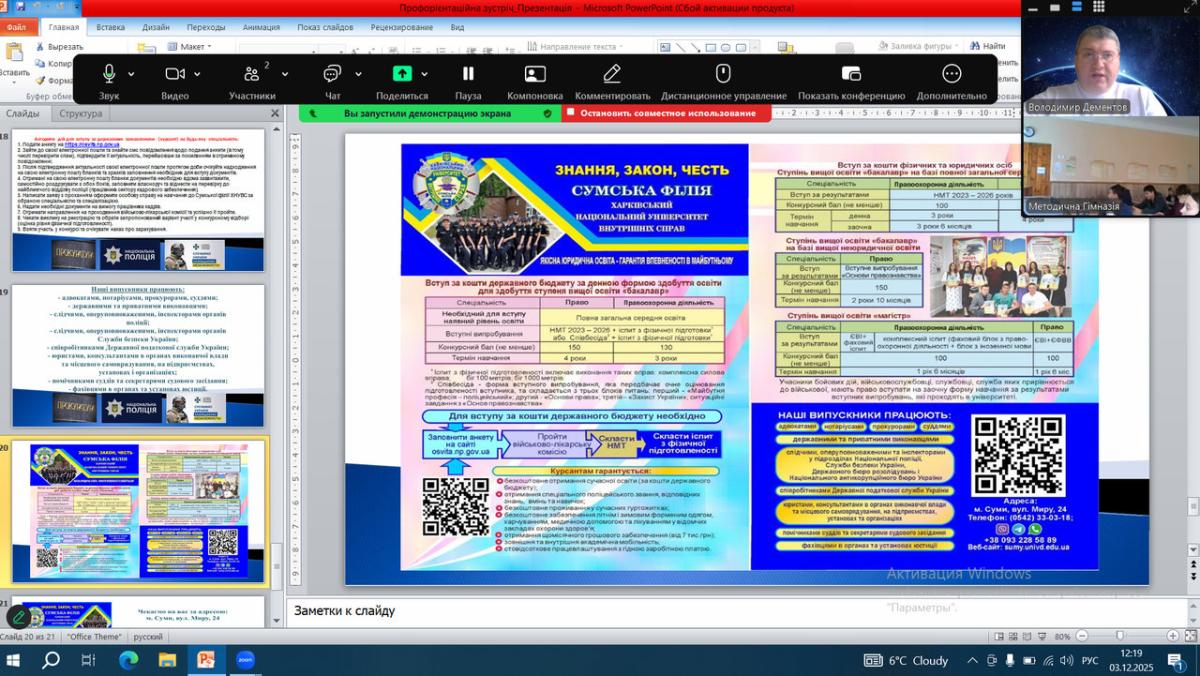1200x676 pixels.
Task: Open the Zoom participants panel
Action: [251, 75]
